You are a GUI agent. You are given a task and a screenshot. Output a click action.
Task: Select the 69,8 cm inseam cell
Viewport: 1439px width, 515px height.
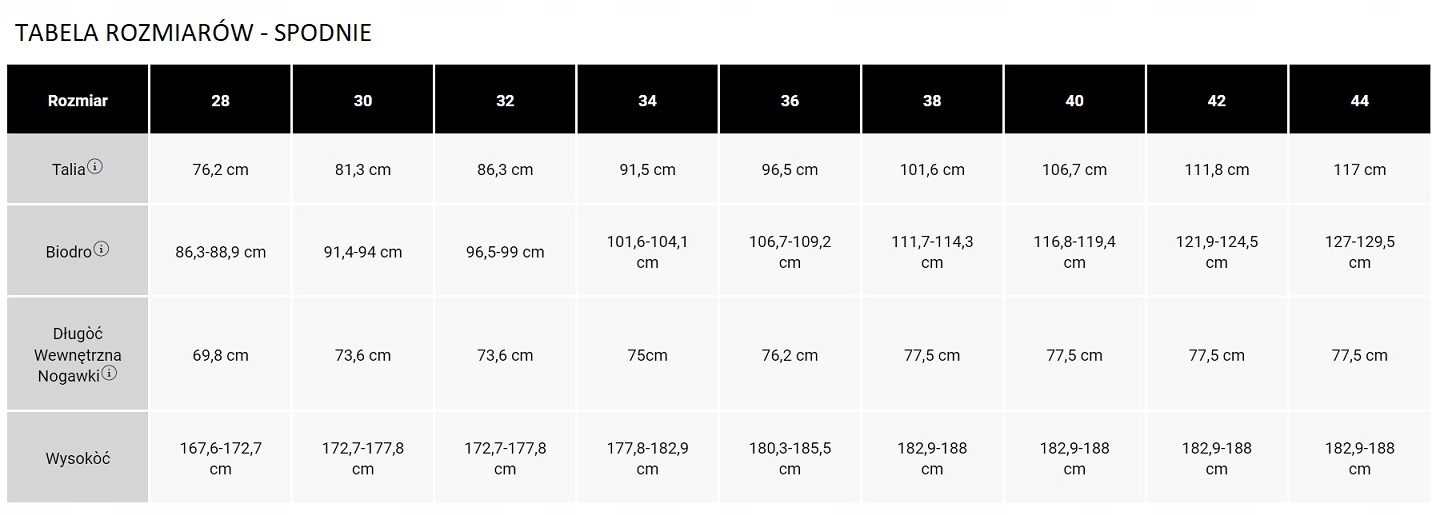coord(220,355)
